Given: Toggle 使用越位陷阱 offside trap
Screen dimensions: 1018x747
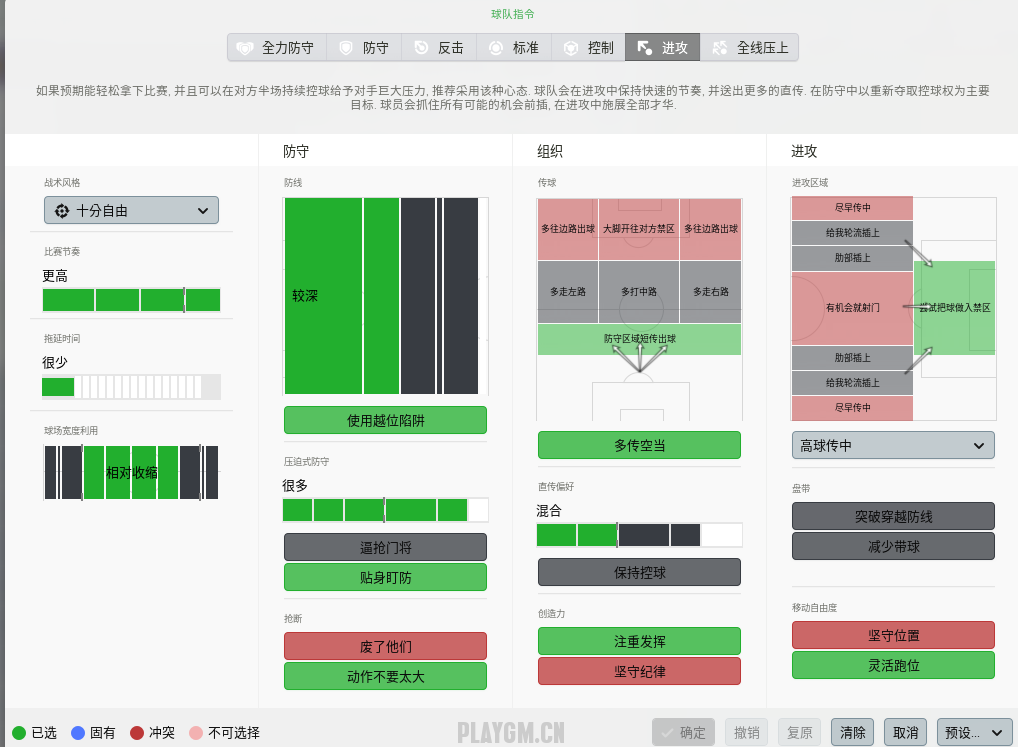Looking at the screenshot, I should point(385,420).
